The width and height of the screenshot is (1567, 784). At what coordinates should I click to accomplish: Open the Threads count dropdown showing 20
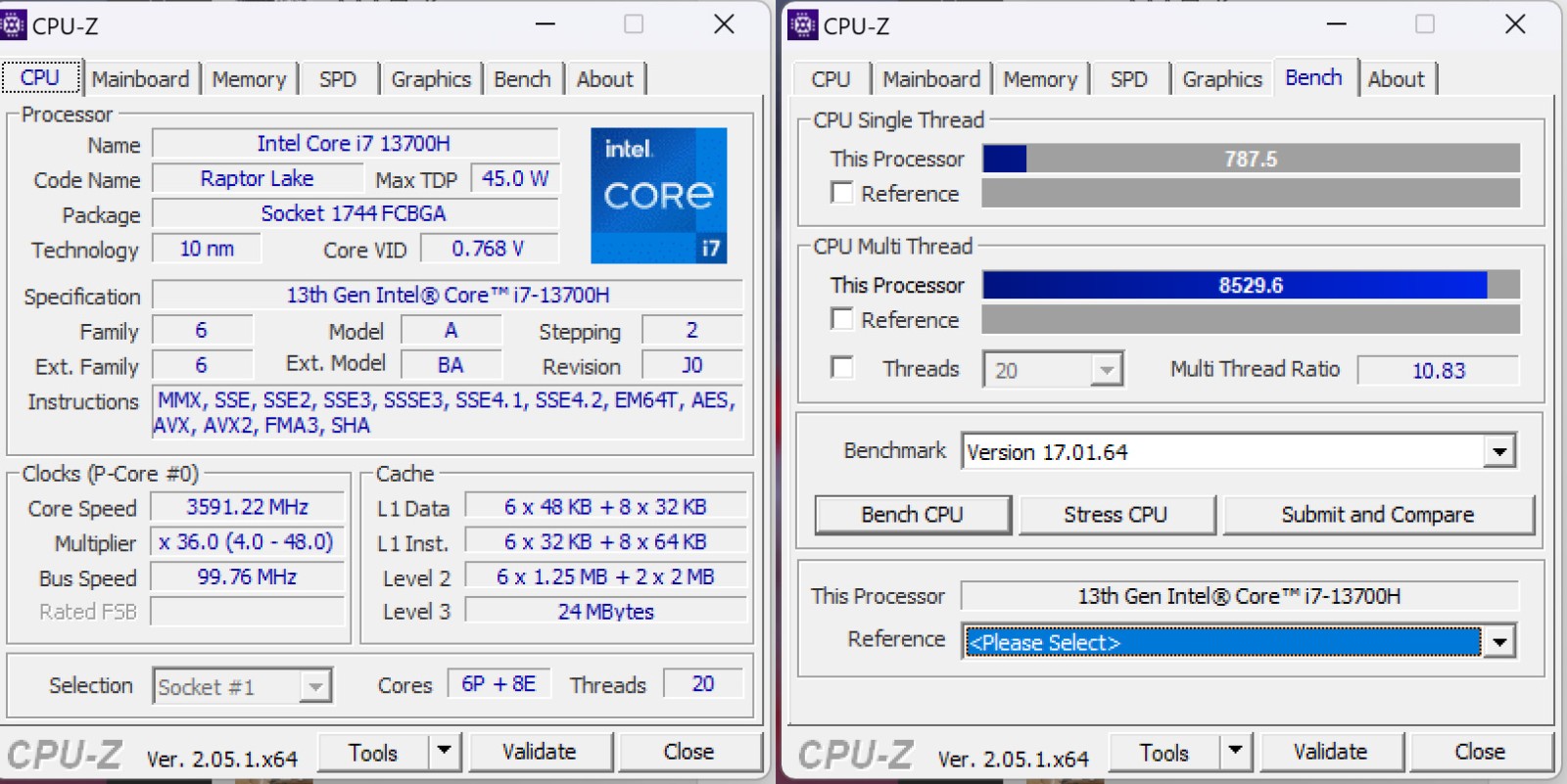(x=1107, y=370)
